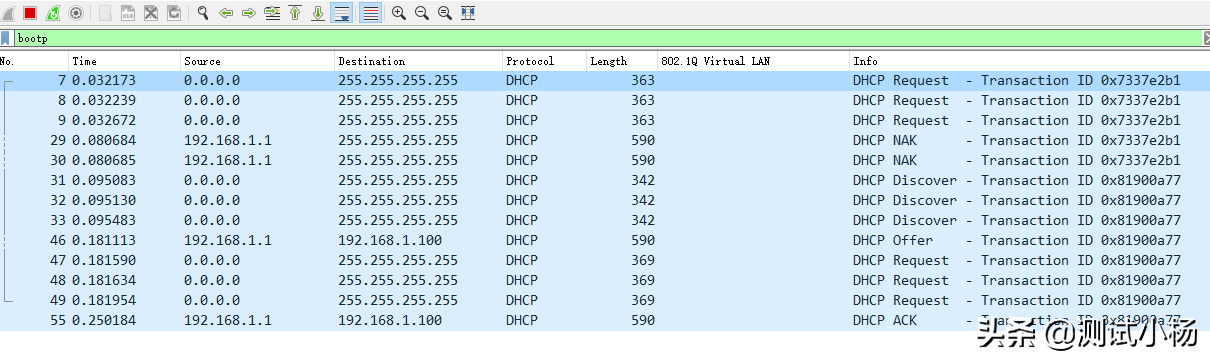Select packet 33 DHCP Discover row
The image size is (1210, 361).
(x=605, y=220)
